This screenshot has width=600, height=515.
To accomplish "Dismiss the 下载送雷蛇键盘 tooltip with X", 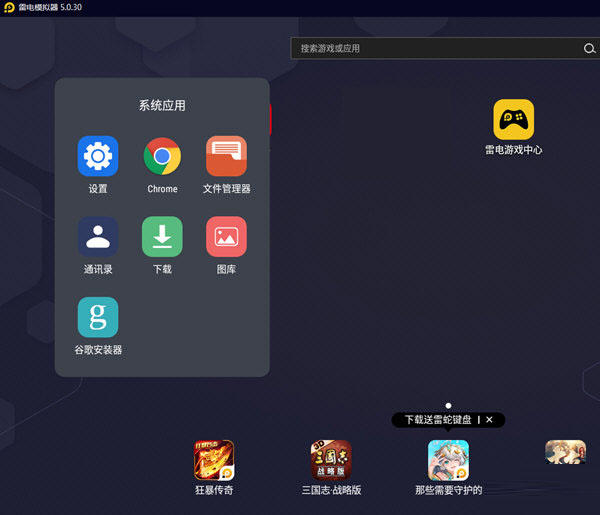I will (x=489, y=420).
